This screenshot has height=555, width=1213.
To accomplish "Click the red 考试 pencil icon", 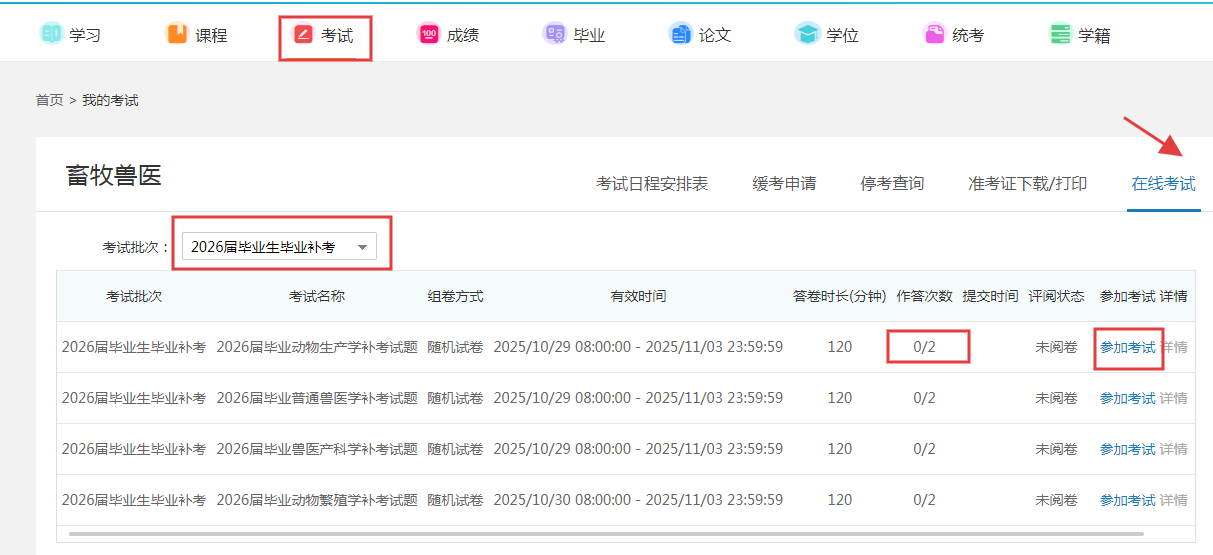I will coord(303,35).
